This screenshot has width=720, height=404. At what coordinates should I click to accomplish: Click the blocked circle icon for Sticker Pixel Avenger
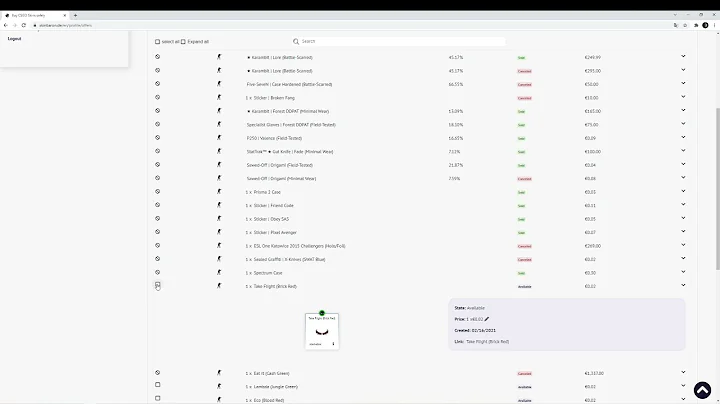point(158,231)
